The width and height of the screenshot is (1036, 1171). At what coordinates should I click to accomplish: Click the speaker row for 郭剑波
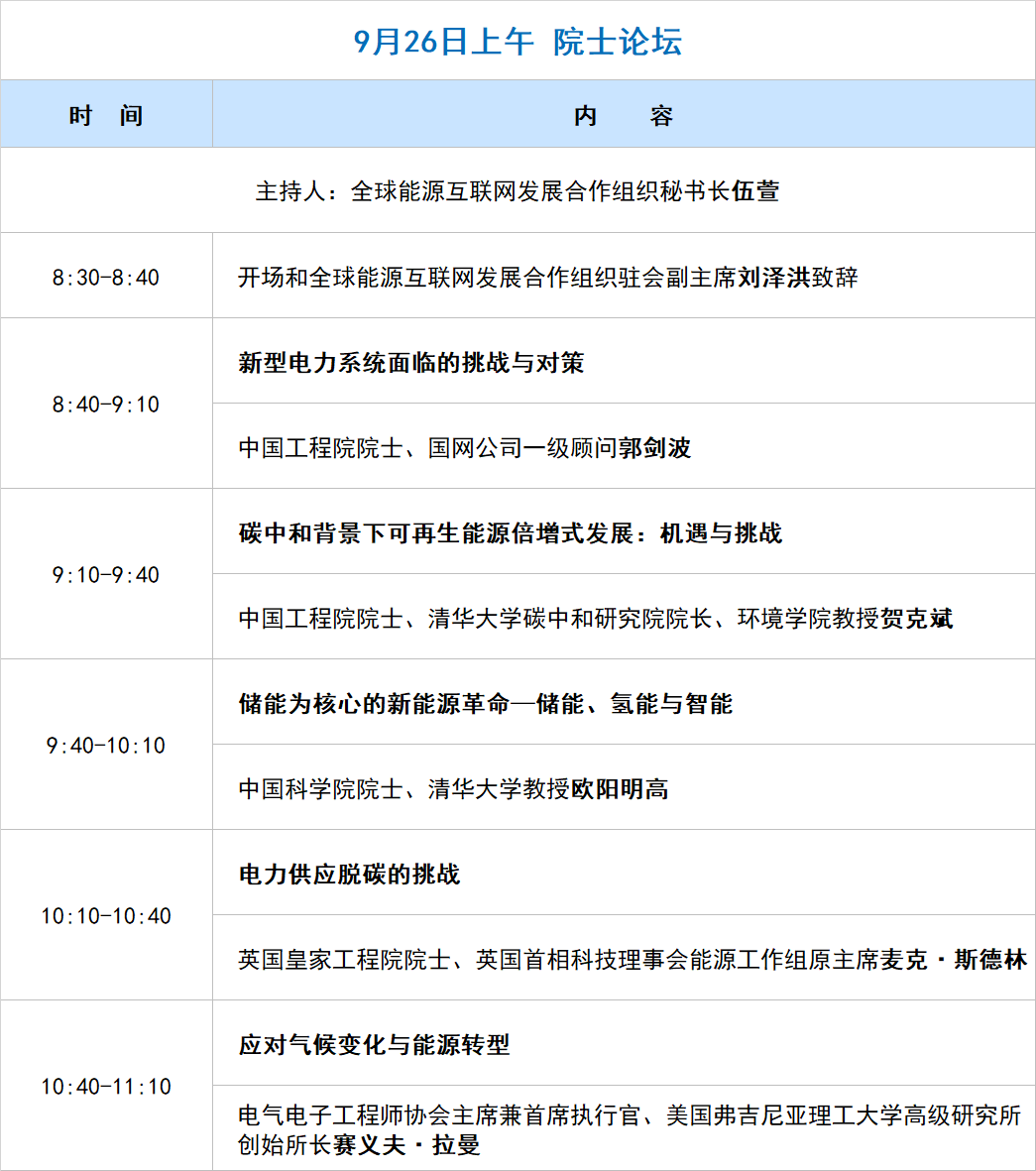465,448
